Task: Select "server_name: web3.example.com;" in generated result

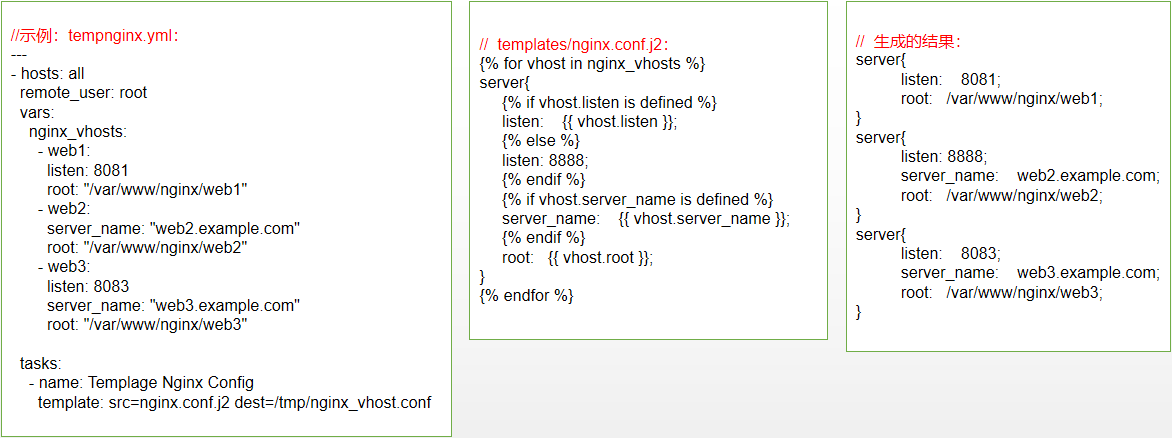Action: pyautogui.click(x=1029, y=273)
